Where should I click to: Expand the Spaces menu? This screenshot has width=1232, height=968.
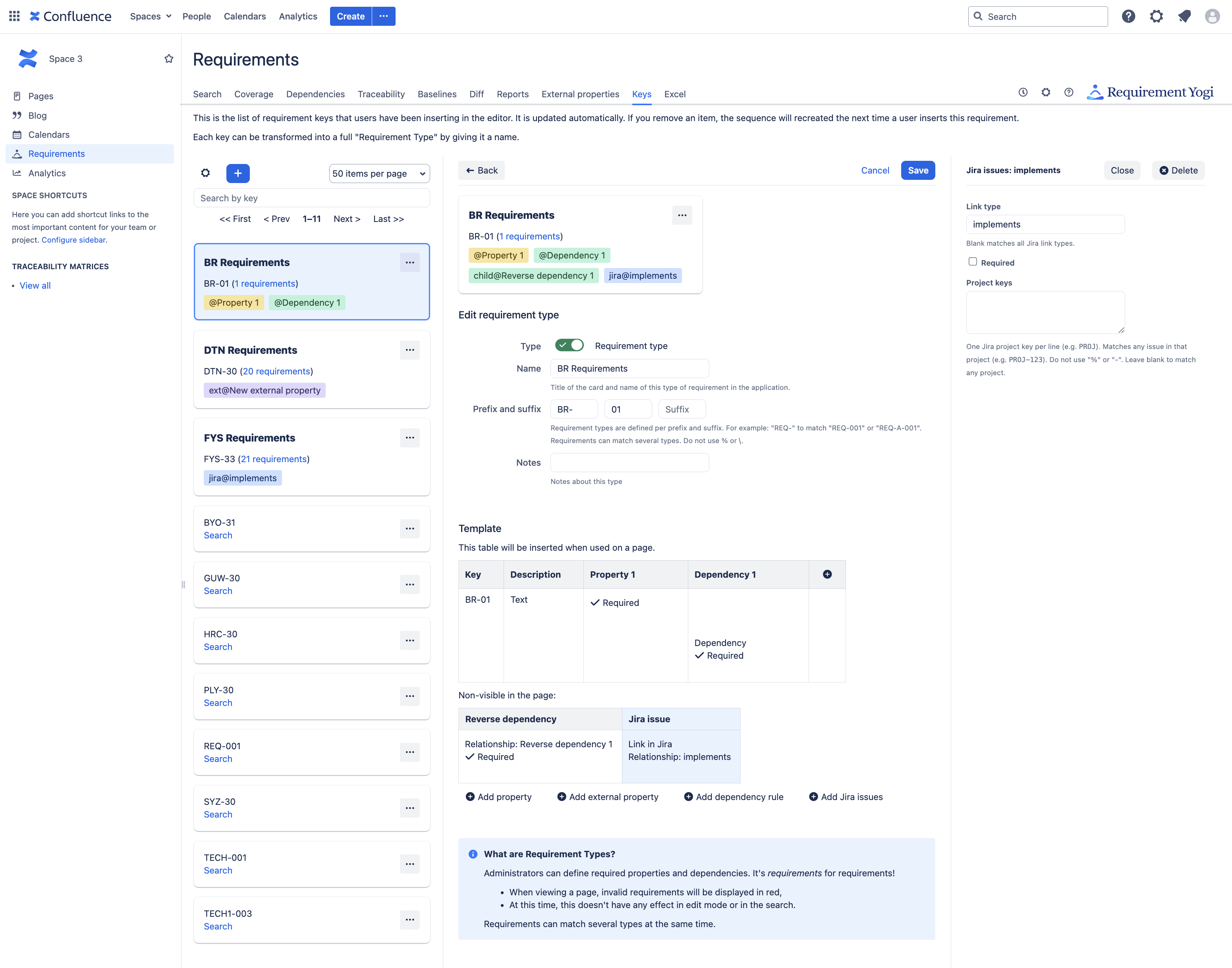point(150,16)
